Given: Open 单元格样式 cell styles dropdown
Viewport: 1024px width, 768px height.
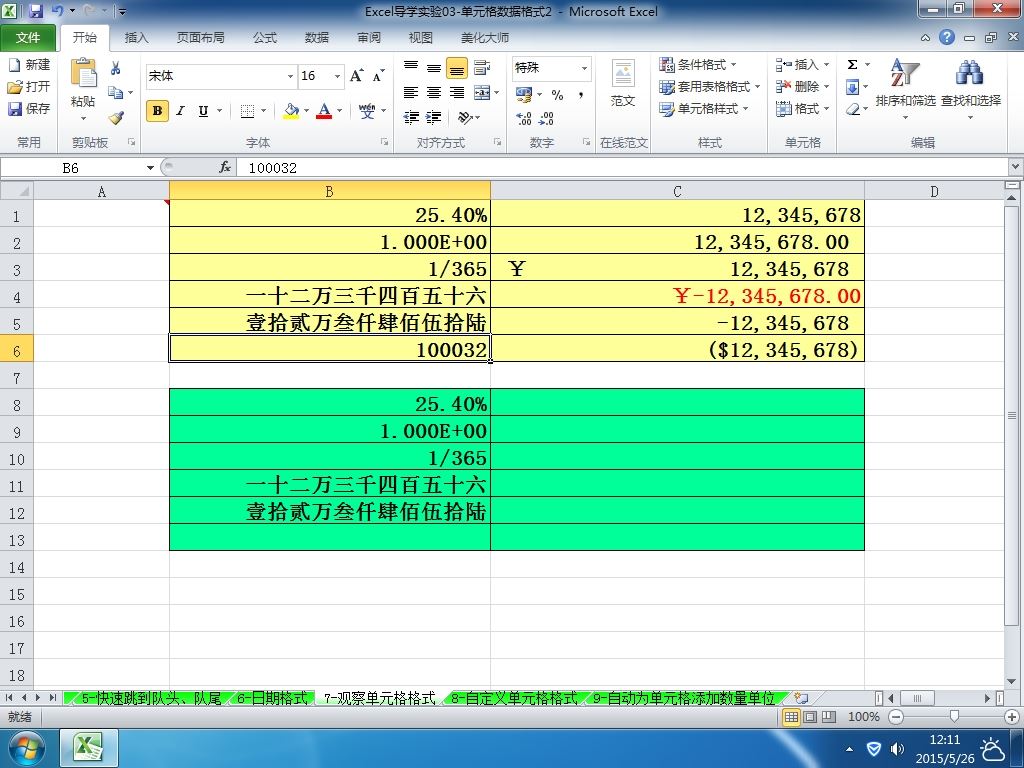Looking at the screenshot, I should coord(703,108).
